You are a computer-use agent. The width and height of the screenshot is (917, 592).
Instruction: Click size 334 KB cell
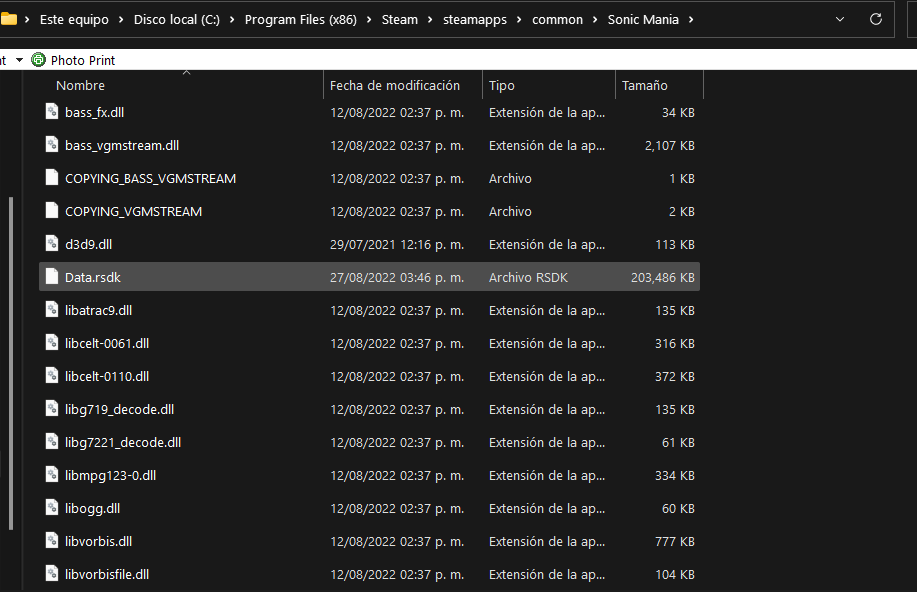pyautogui.click(x=675, y=476)
